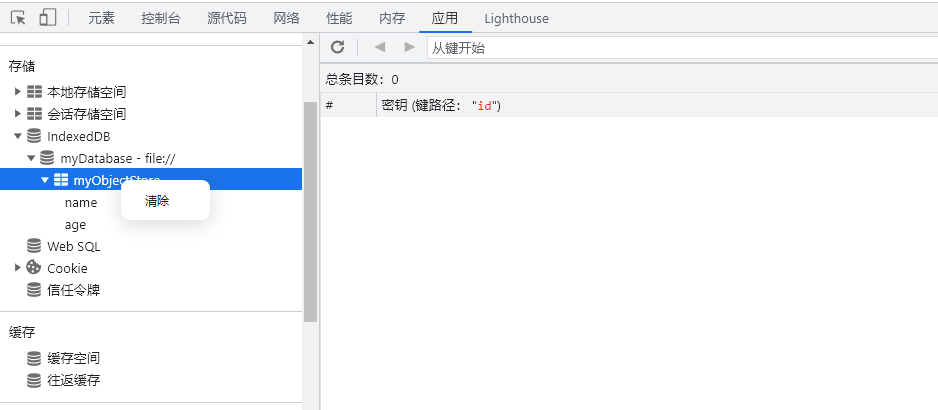This screenshot has height=410, width=938.
Task: Click the 缓存空间 storage icon
Action: coord(34,358)
